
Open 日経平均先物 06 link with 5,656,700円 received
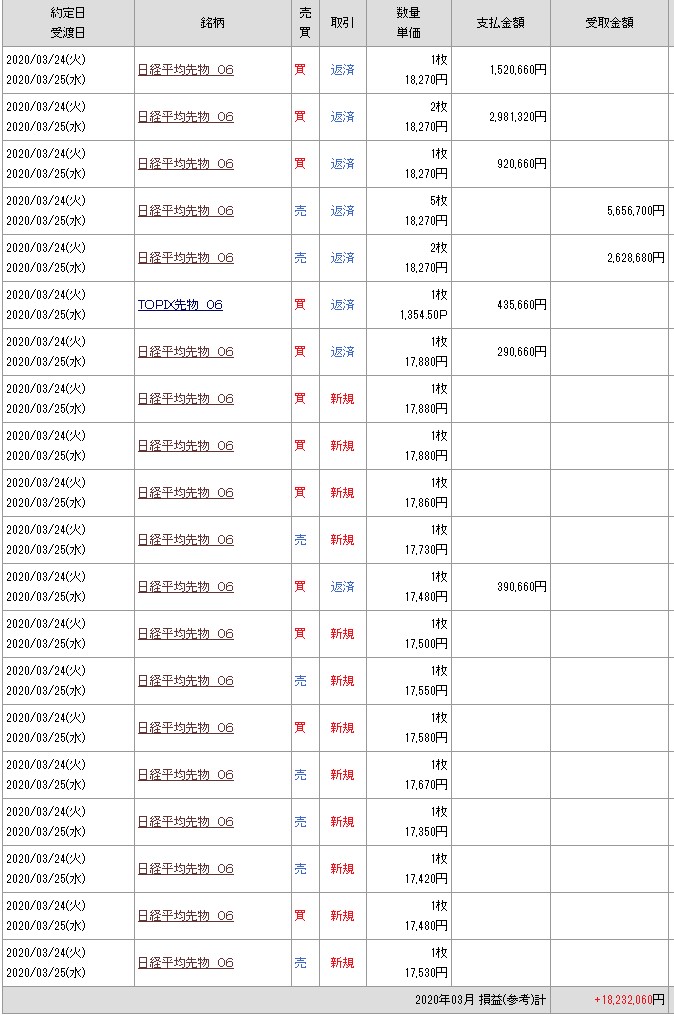click(185, 211)
